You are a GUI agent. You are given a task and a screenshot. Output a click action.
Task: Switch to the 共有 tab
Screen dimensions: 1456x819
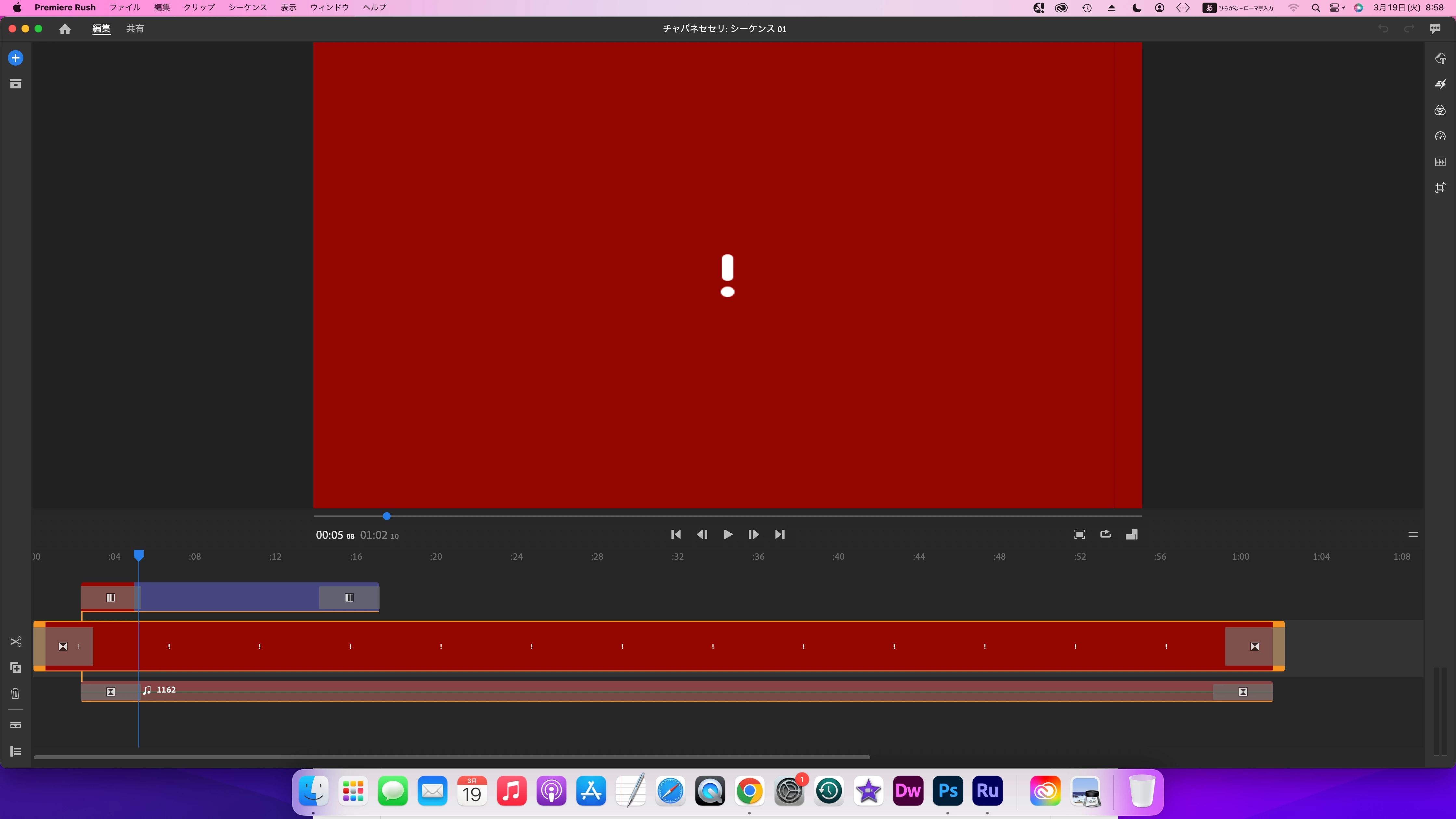[x=135, y=28]
